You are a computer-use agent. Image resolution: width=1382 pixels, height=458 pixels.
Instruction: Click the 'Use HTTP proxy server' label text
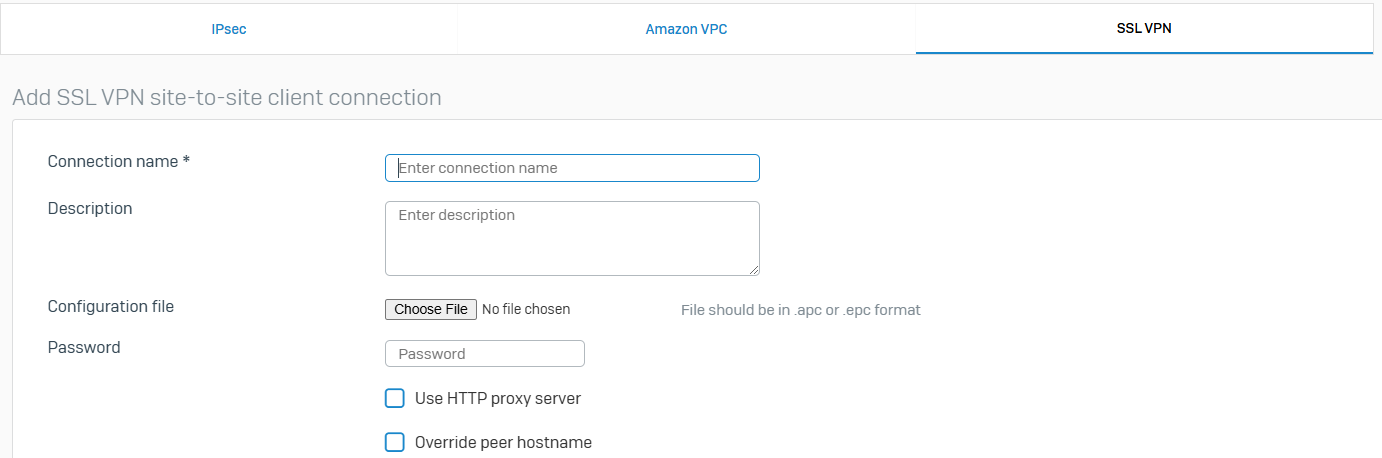498,398
